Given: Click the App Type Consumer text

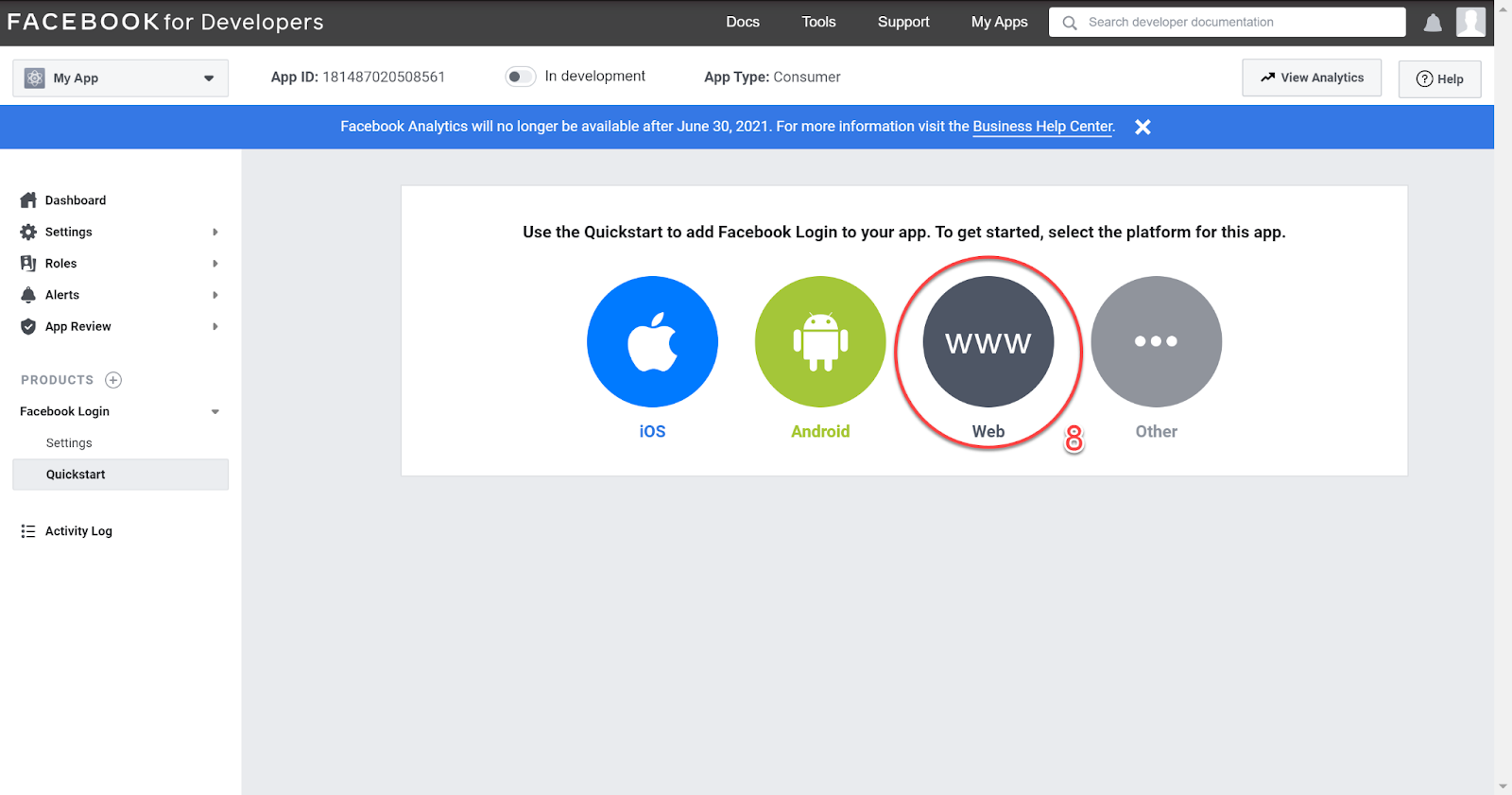Looking at the screenshot, I should click(x=772, y=77).
